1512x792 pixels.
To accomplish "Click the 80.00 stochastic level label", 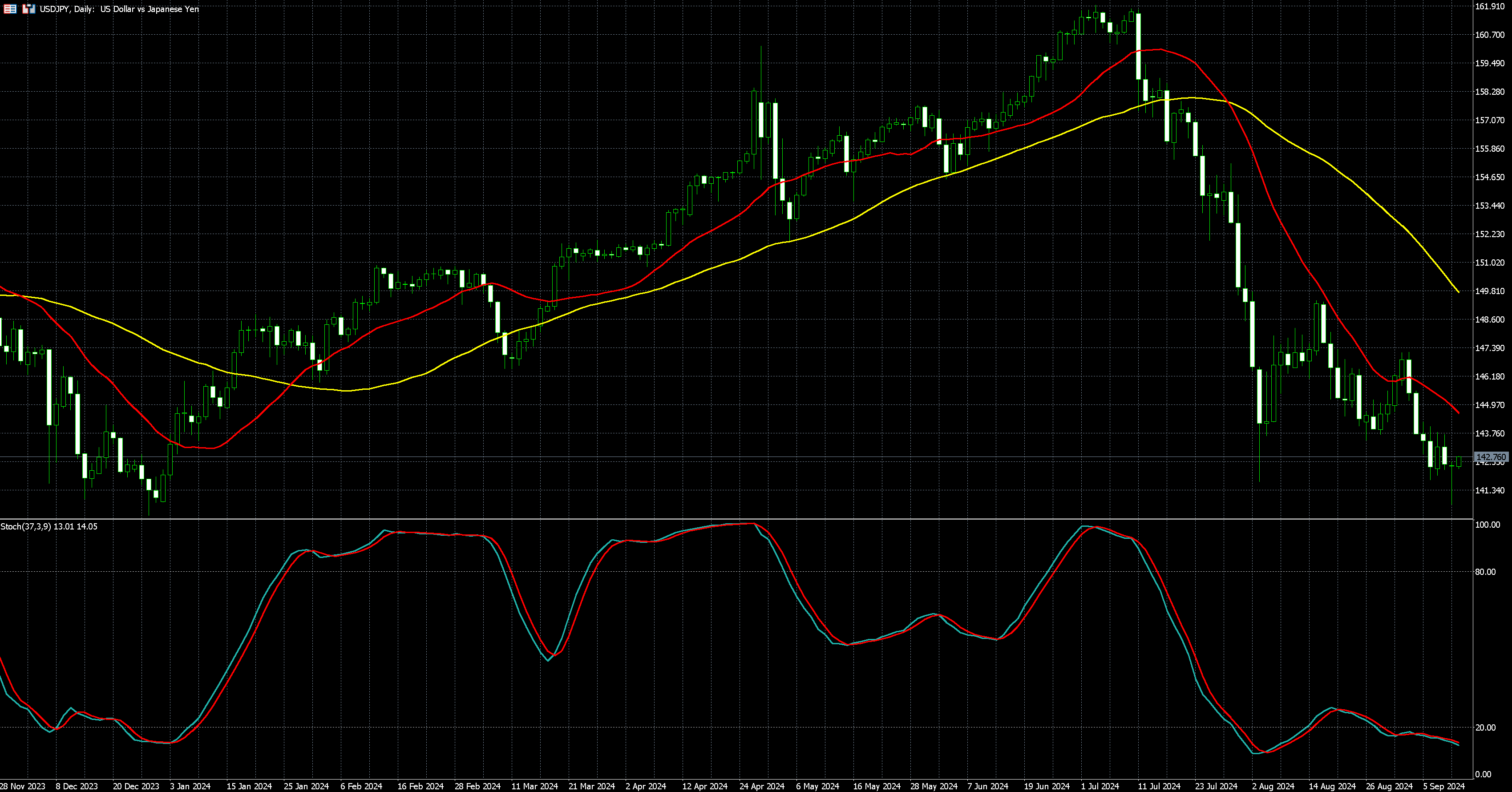I will click(x=1485, y=572).
